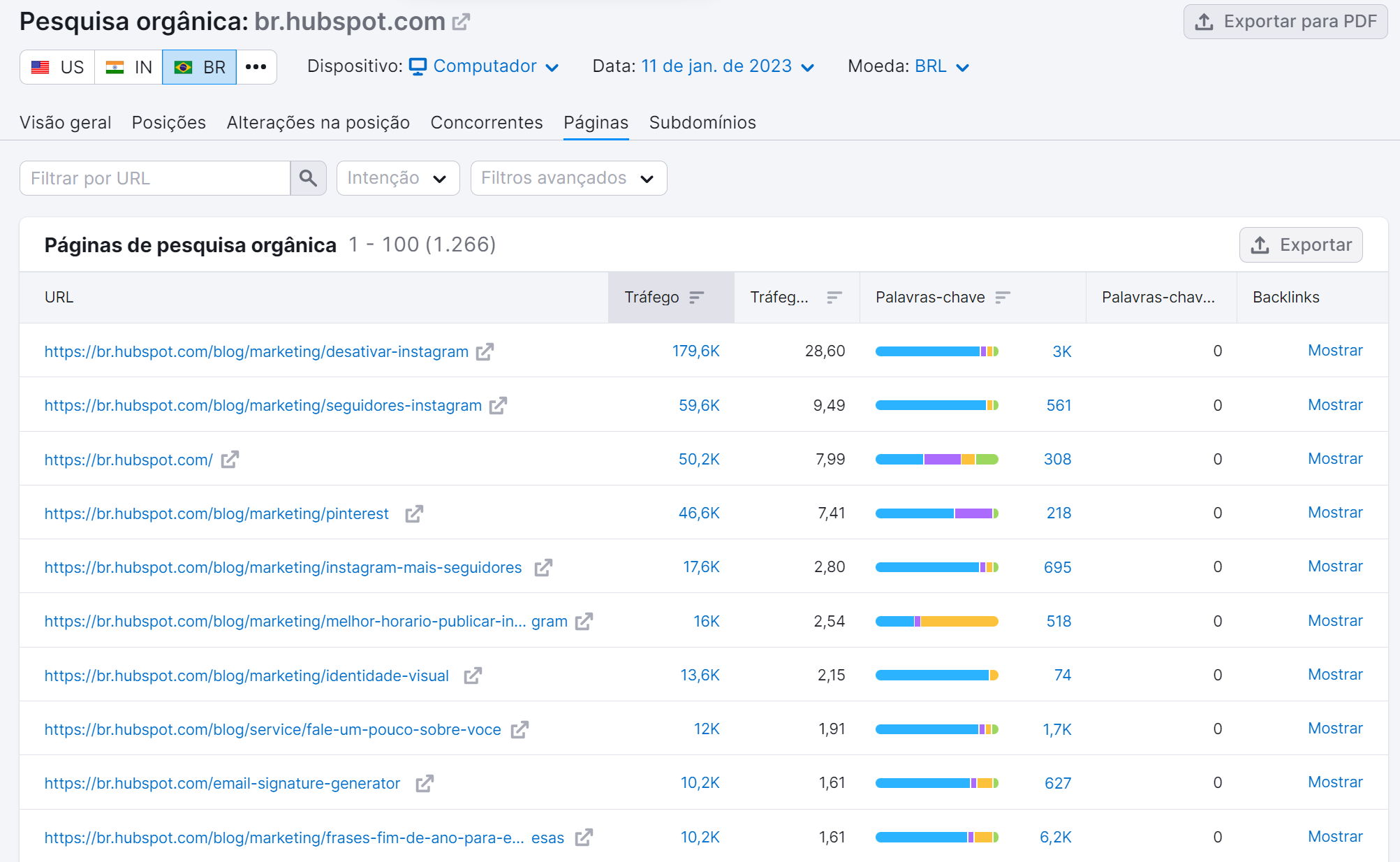Click the 695 keywords count link
This screenshot has width=1400, height=862.
pos(1058,567)
